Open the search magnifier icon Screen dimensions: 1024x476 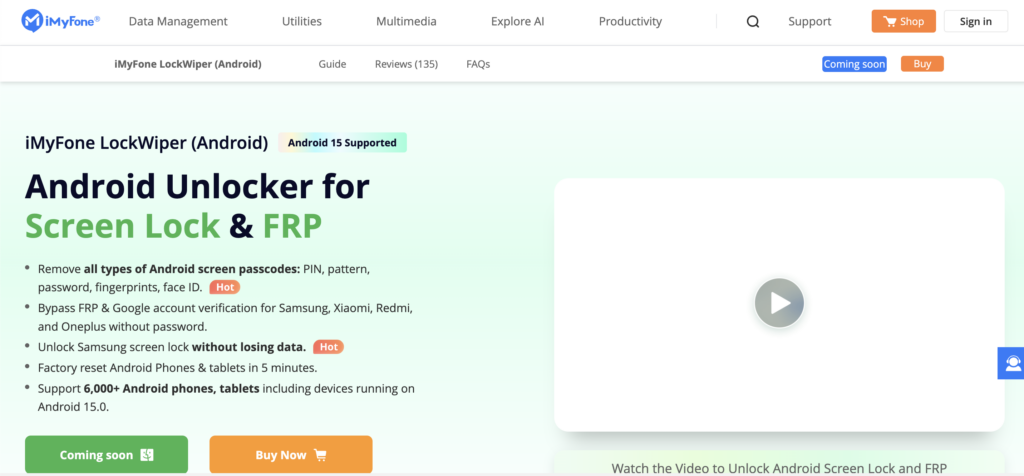[753, 22]
